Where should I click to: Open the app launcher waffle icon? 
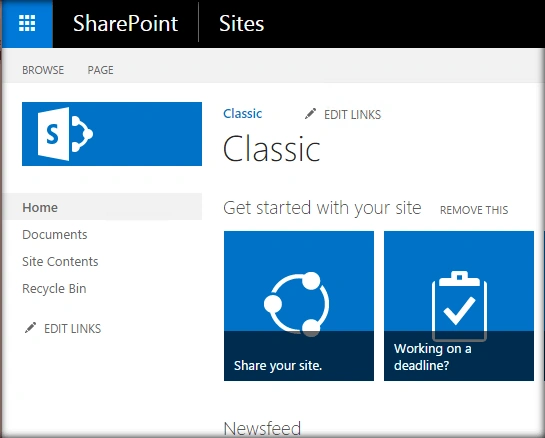click(27, 23)
